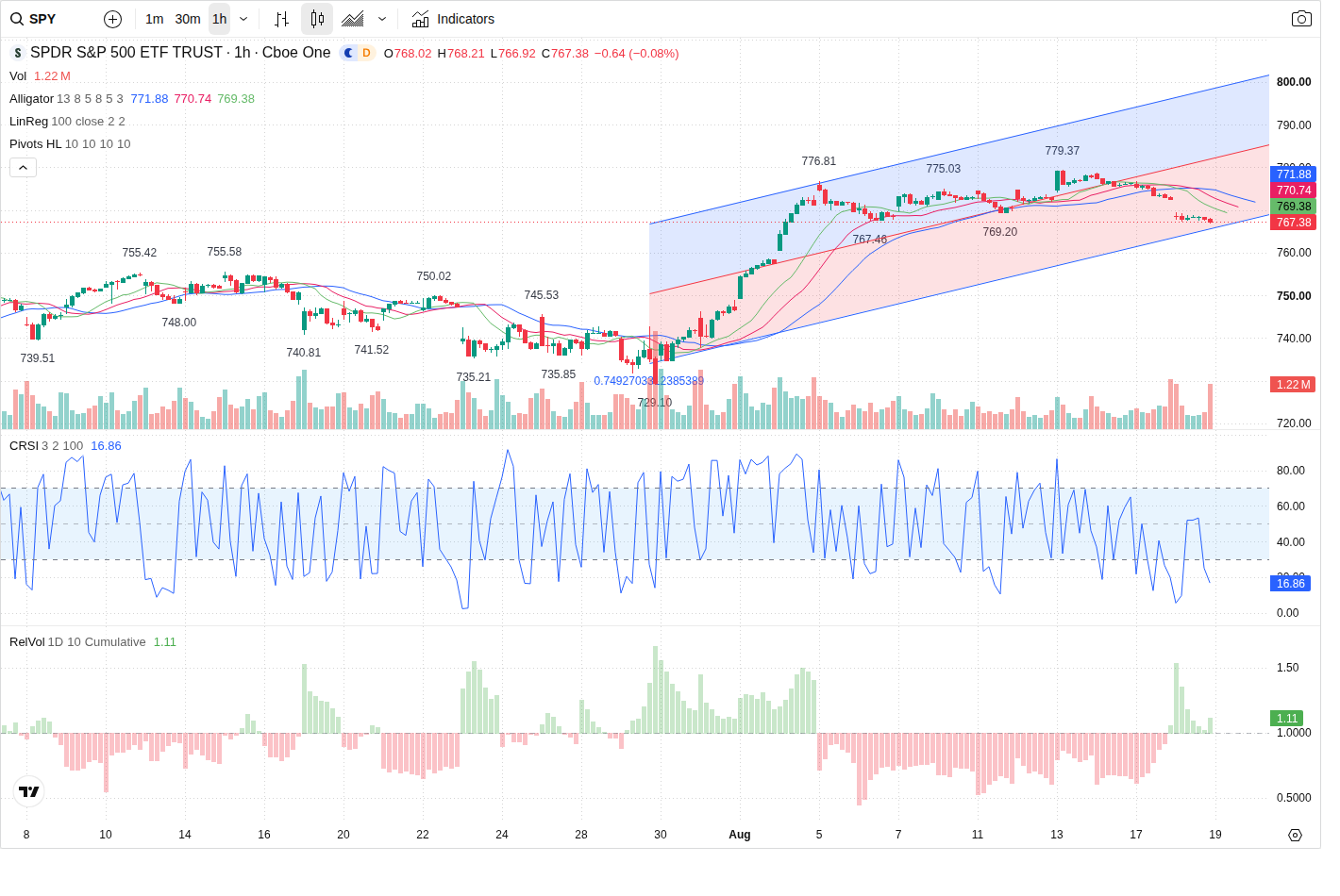1340x896 pixels.
Task: Collapse the indicator legend list
Action: coord(23,167)
